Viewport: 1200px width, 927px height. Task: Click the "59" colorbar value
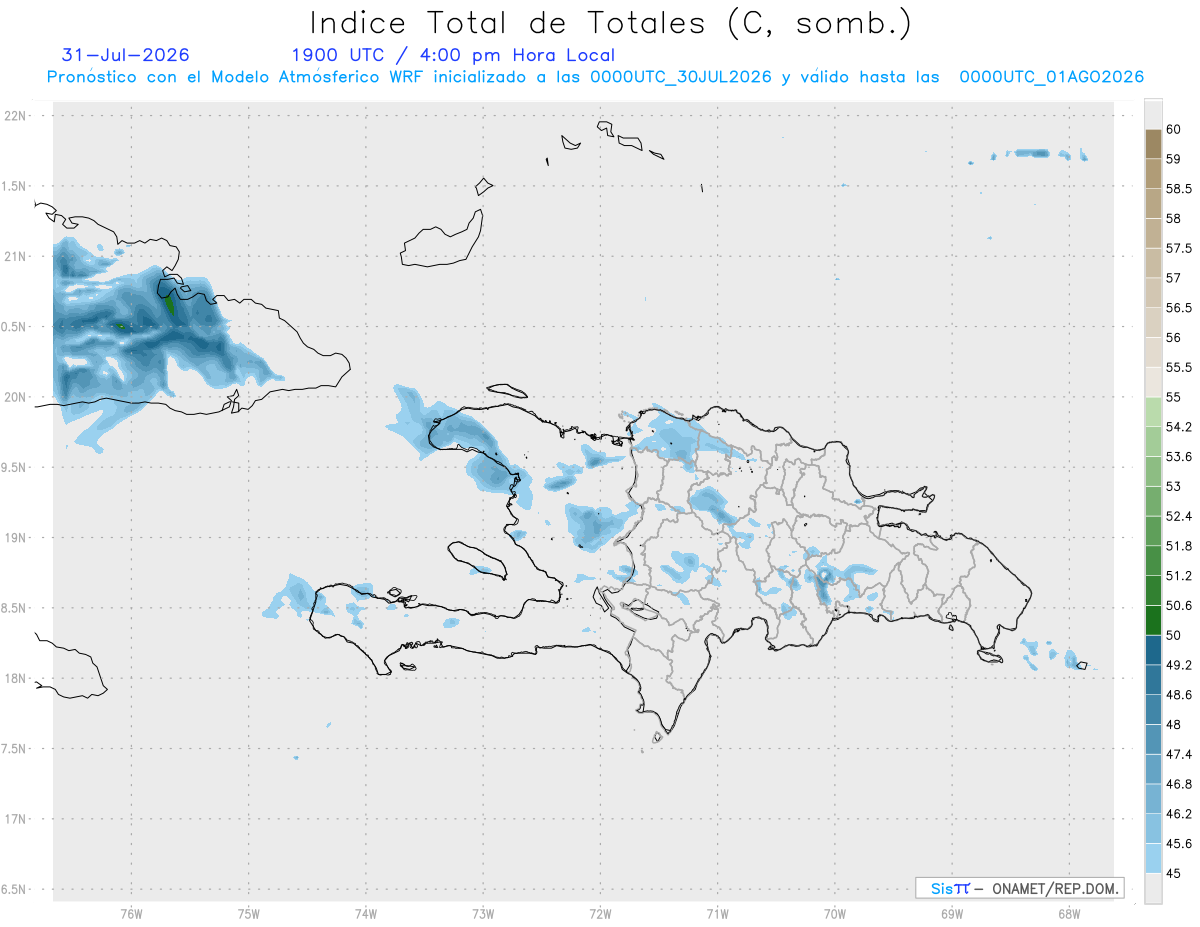coord(1174,159)
